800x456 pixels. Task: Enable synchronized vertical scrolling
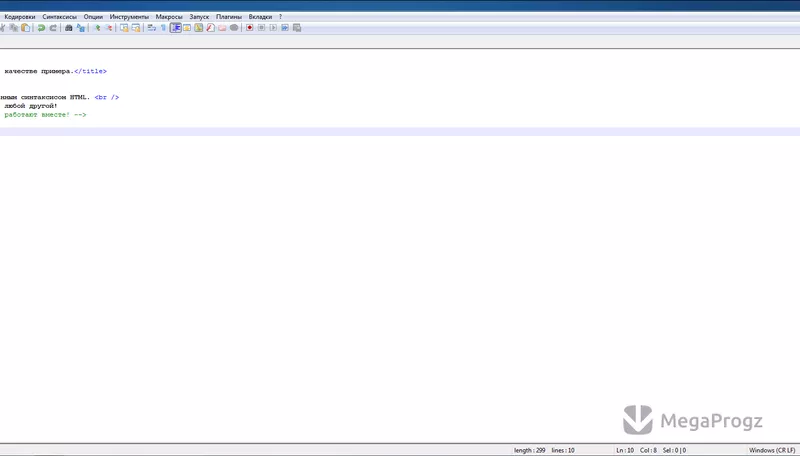pos(124,28)
